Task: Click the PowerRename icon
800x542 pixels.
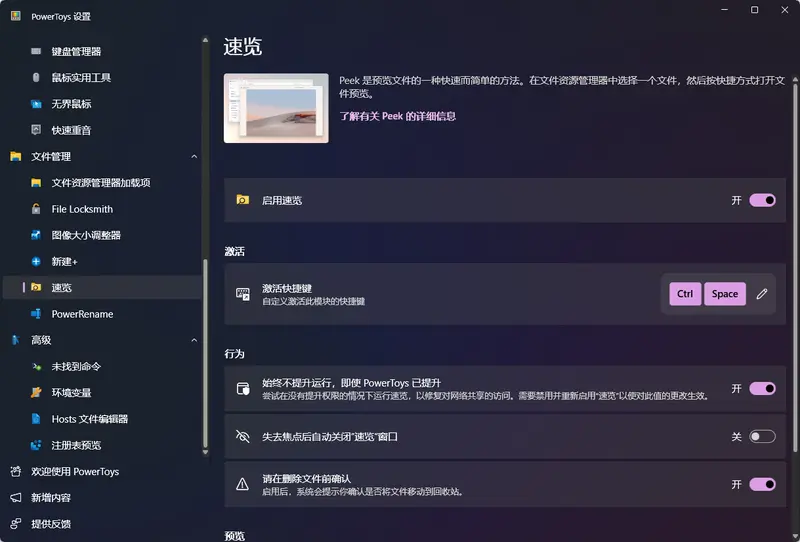Action: (36, 314)
